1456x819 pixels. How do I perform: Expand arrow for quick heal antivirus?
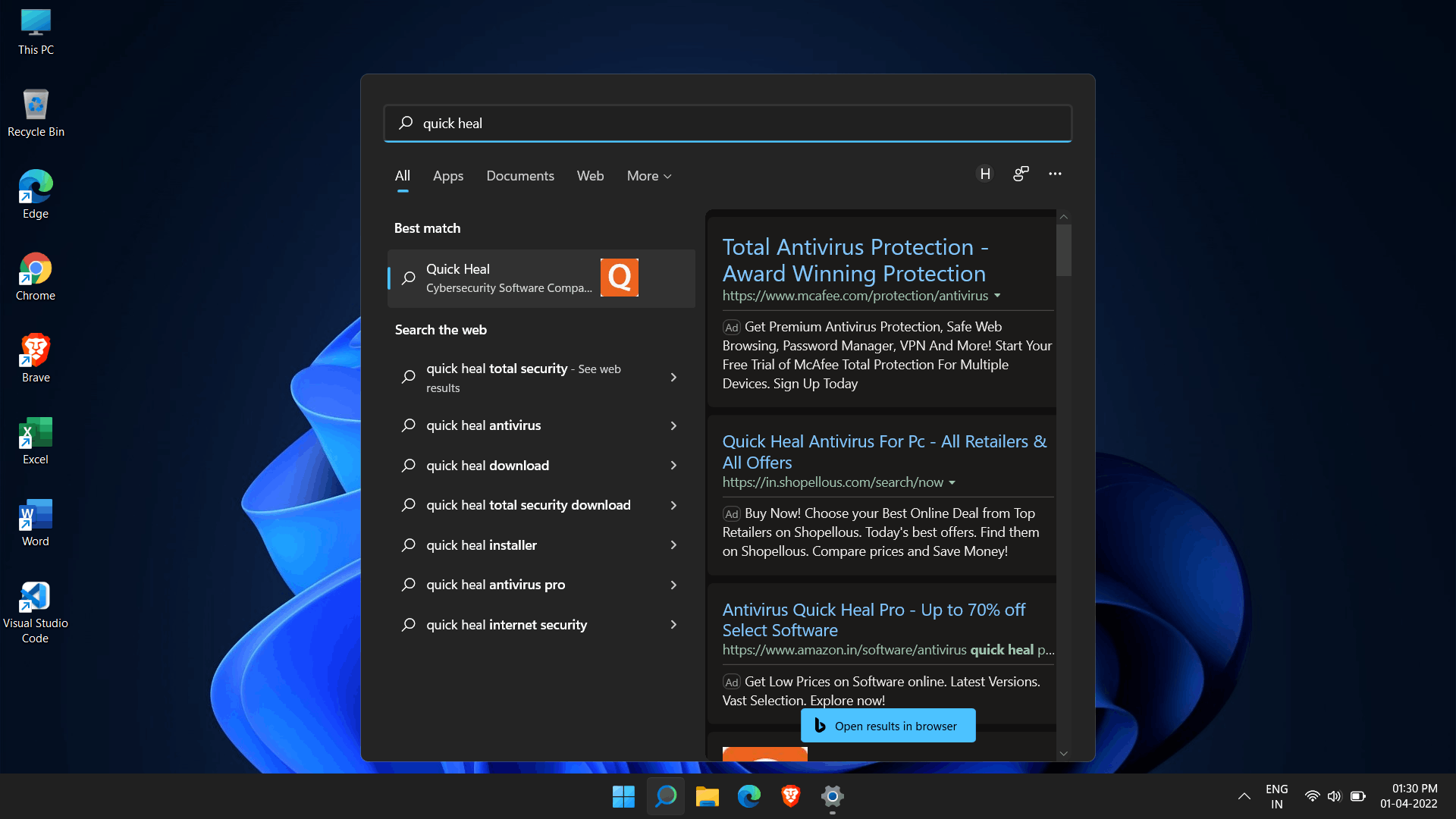(673, 425)
